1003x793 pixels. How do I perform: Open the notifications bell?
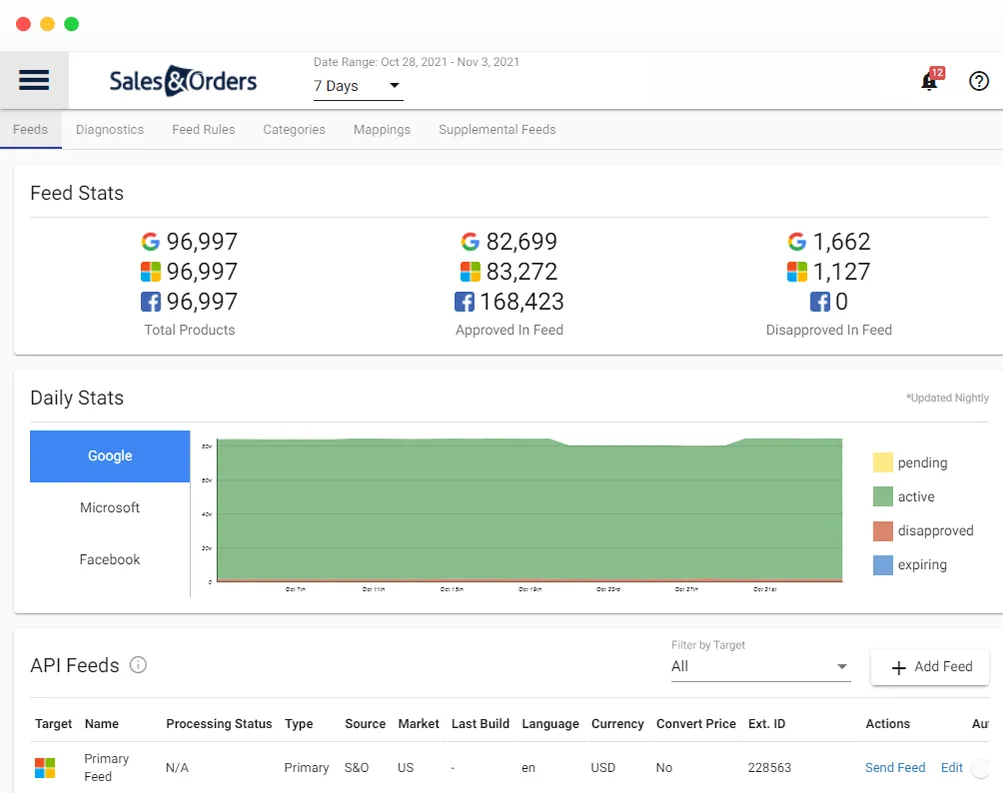tap(929, 81)
